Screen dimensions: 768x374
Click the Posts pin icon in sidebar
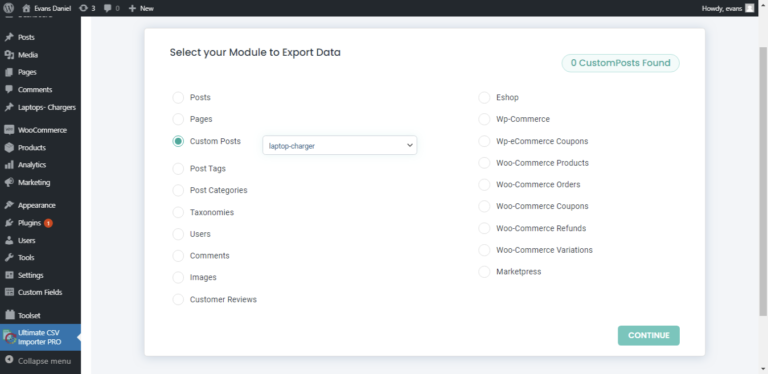click(9, 37)
